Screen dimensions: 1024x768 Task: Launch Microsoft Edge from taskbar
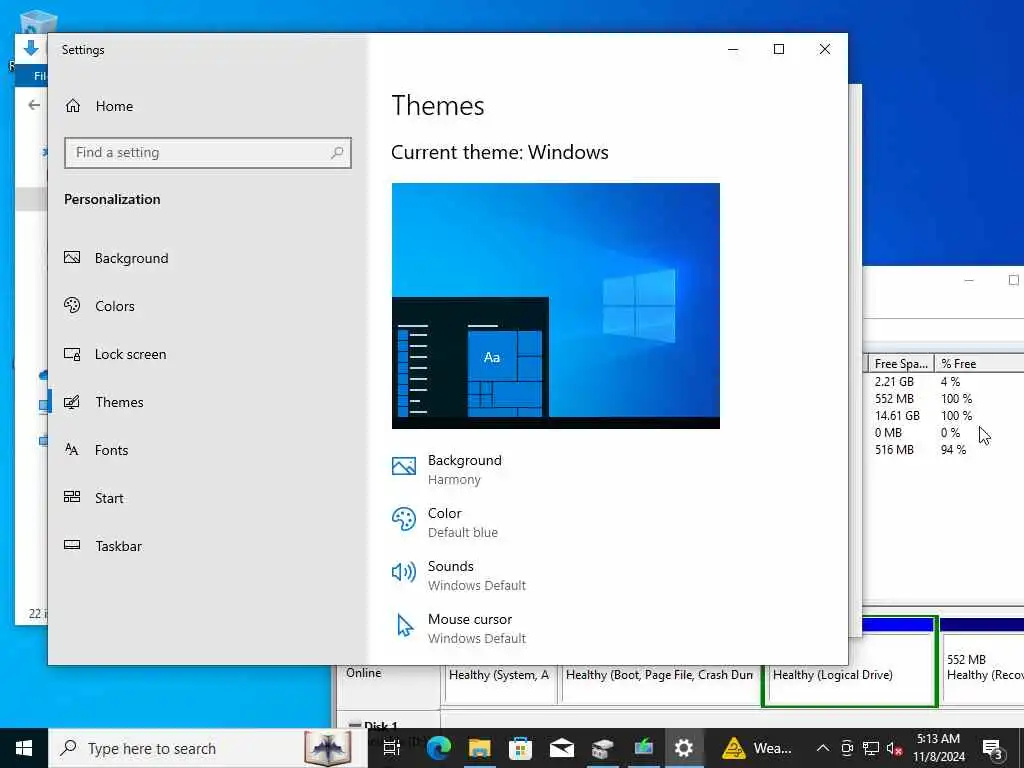tap(439, 748)
